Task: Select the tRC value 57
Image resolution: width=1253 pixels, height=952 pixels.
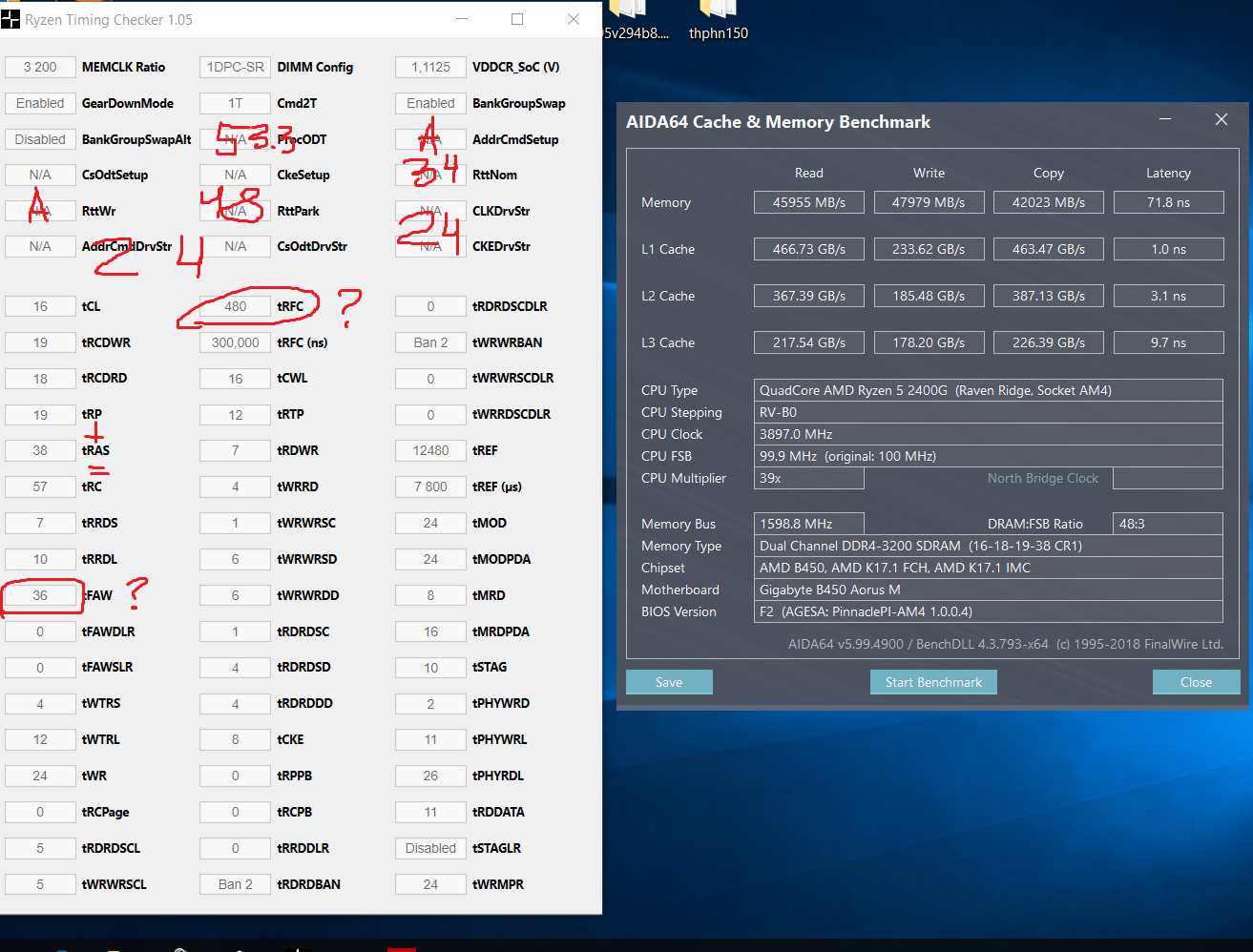Action: point(40,486)
